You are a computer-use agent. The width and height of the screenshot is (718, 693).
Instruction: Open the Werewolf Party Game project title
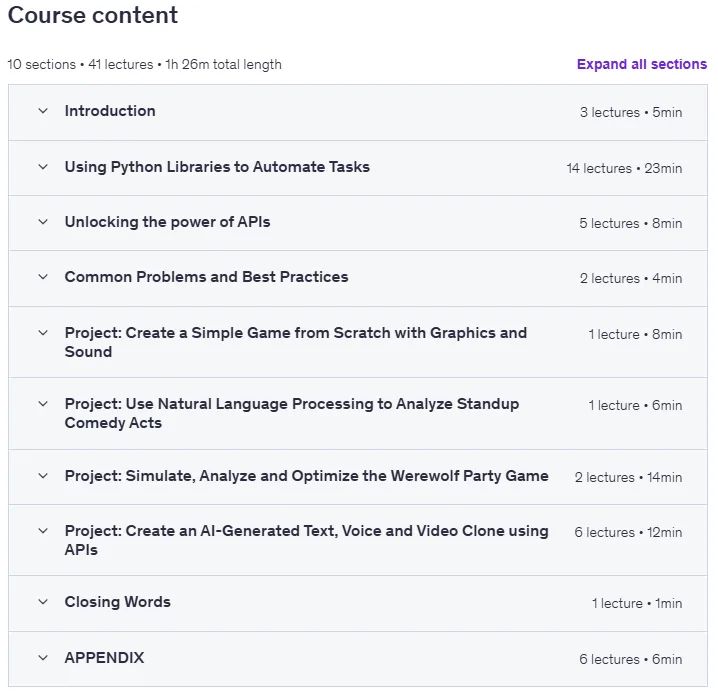point(306,476)
